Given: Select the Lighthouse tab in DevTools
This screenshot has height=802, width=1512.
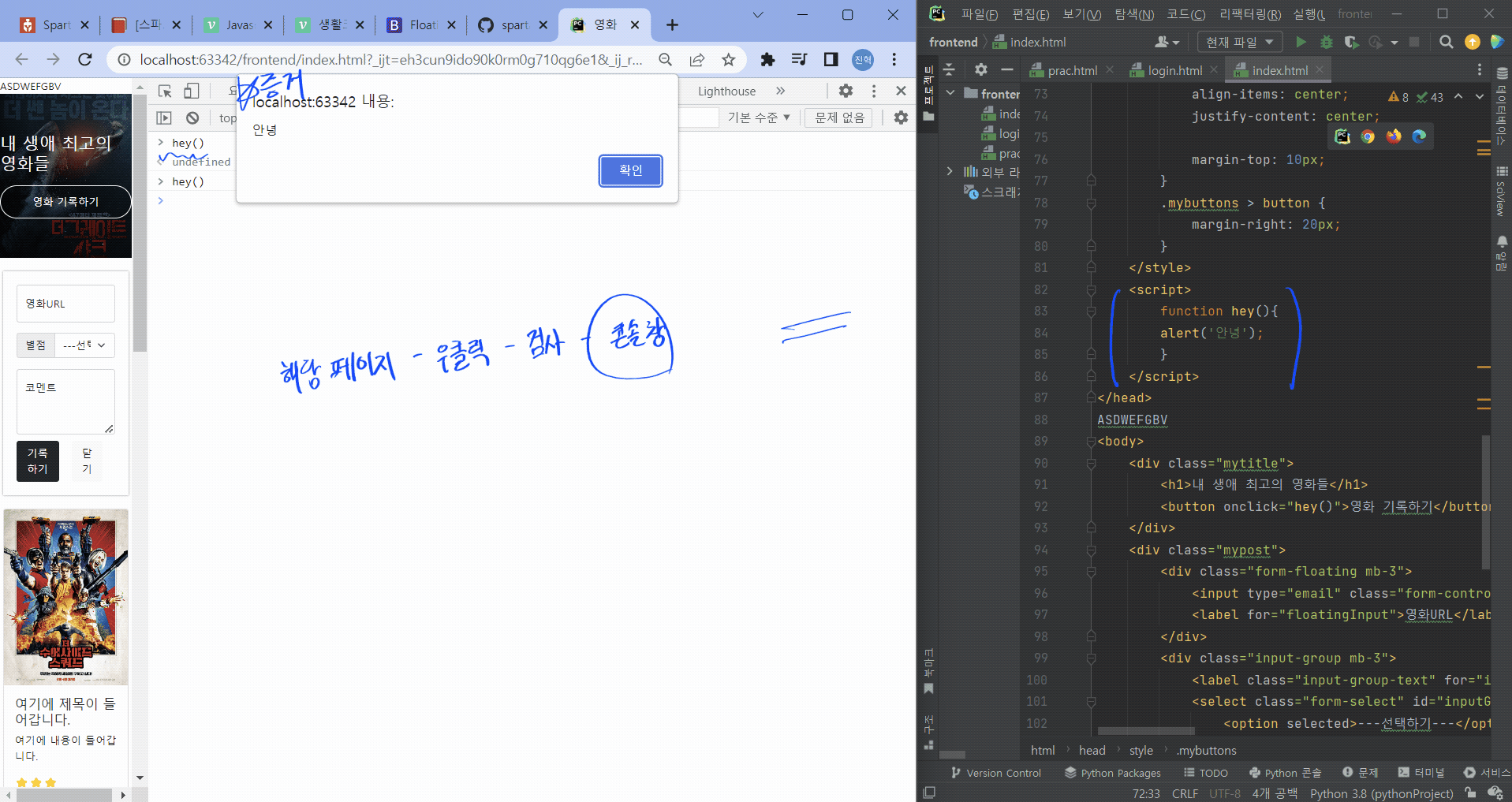Looking at the screenshot, I should 726,91.
